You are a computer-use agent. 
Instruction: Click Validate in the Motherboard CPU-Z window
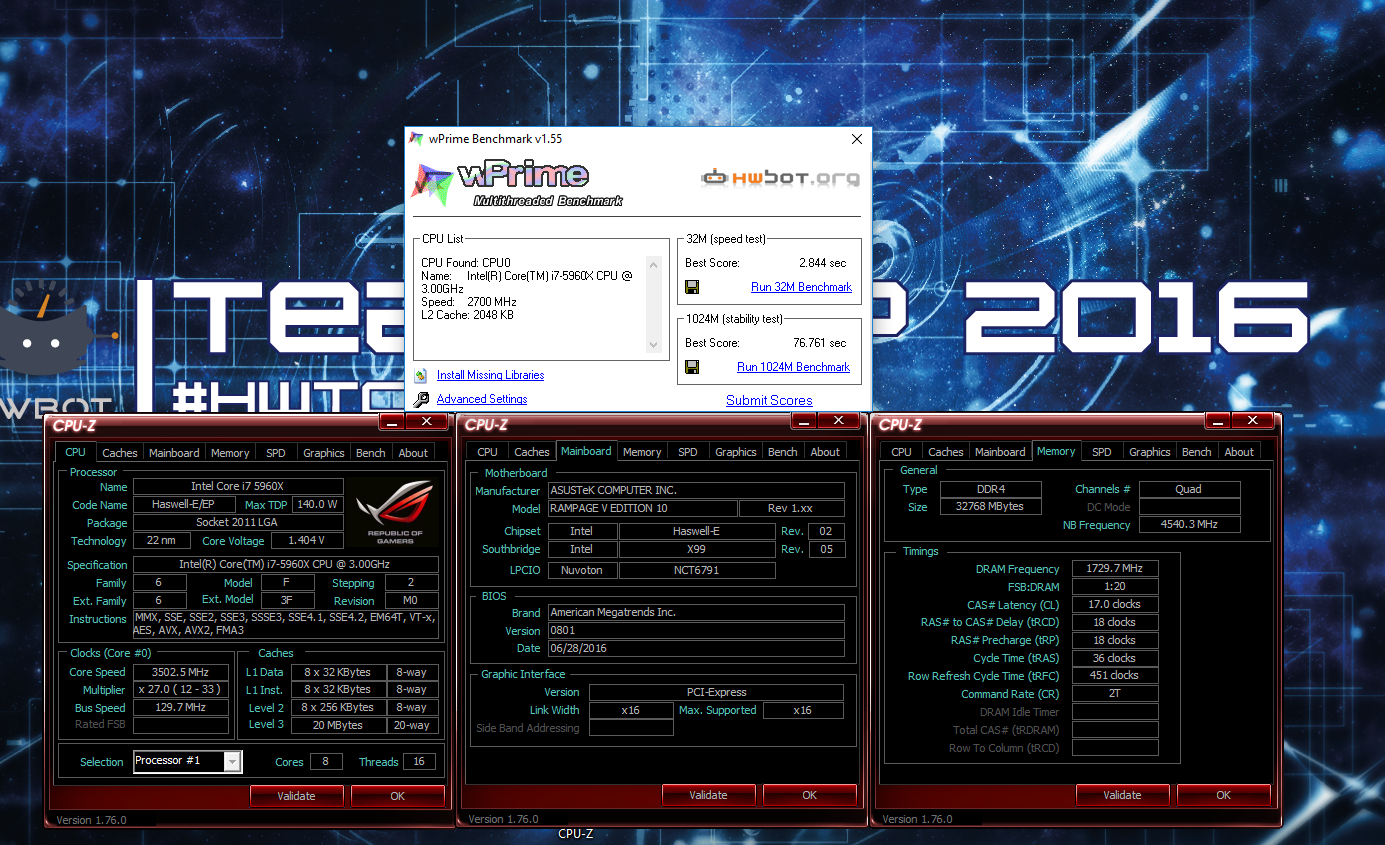coord(708,795)
